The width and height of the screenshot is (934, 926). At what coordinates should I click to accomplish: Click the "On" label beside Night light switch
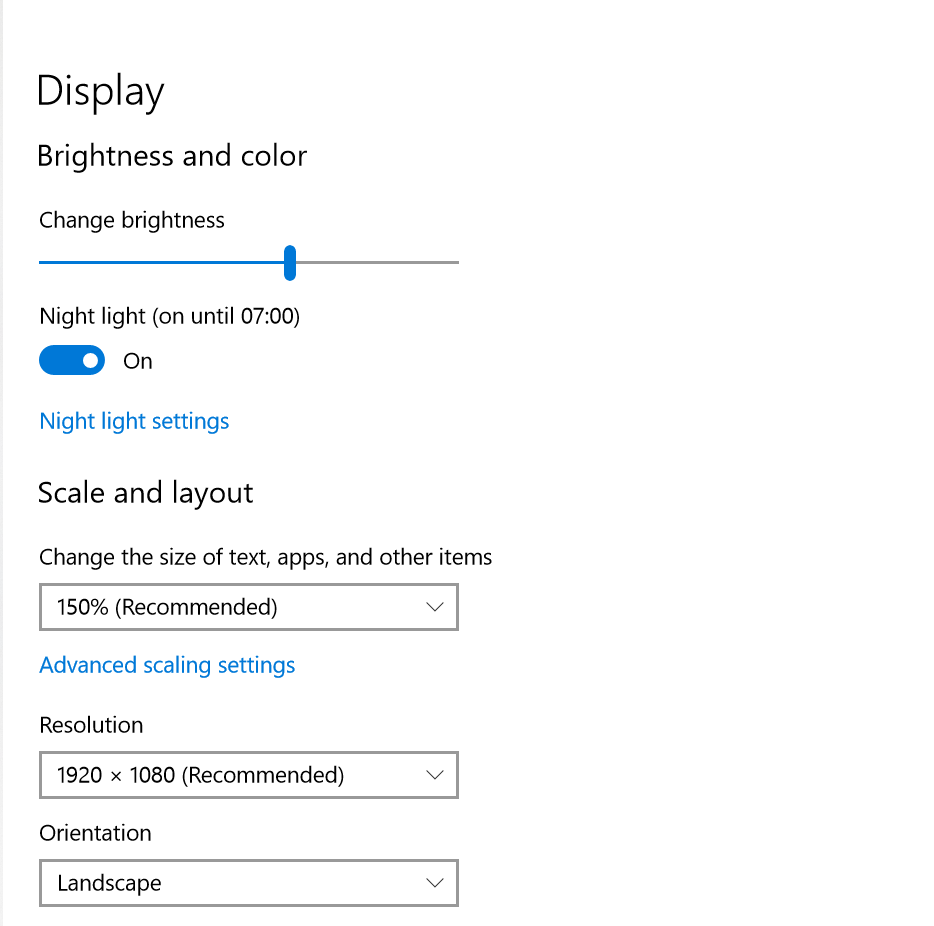tap(138, 361)
